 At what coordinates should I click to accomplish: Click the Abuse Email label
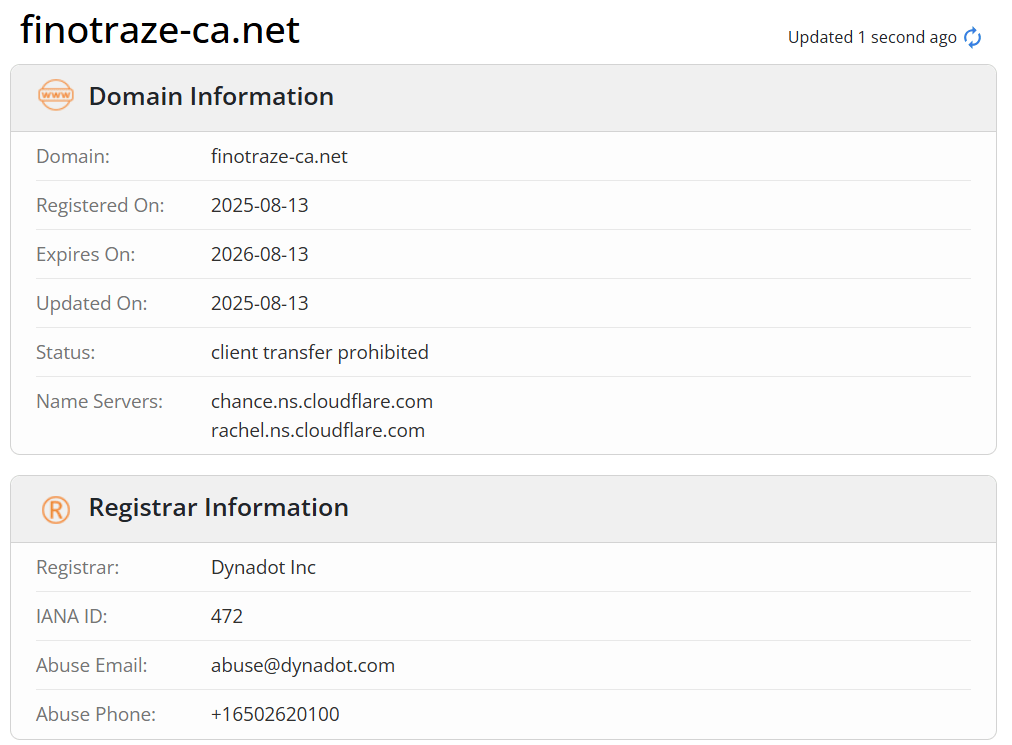pyautogui.click(x=92, y=666)
